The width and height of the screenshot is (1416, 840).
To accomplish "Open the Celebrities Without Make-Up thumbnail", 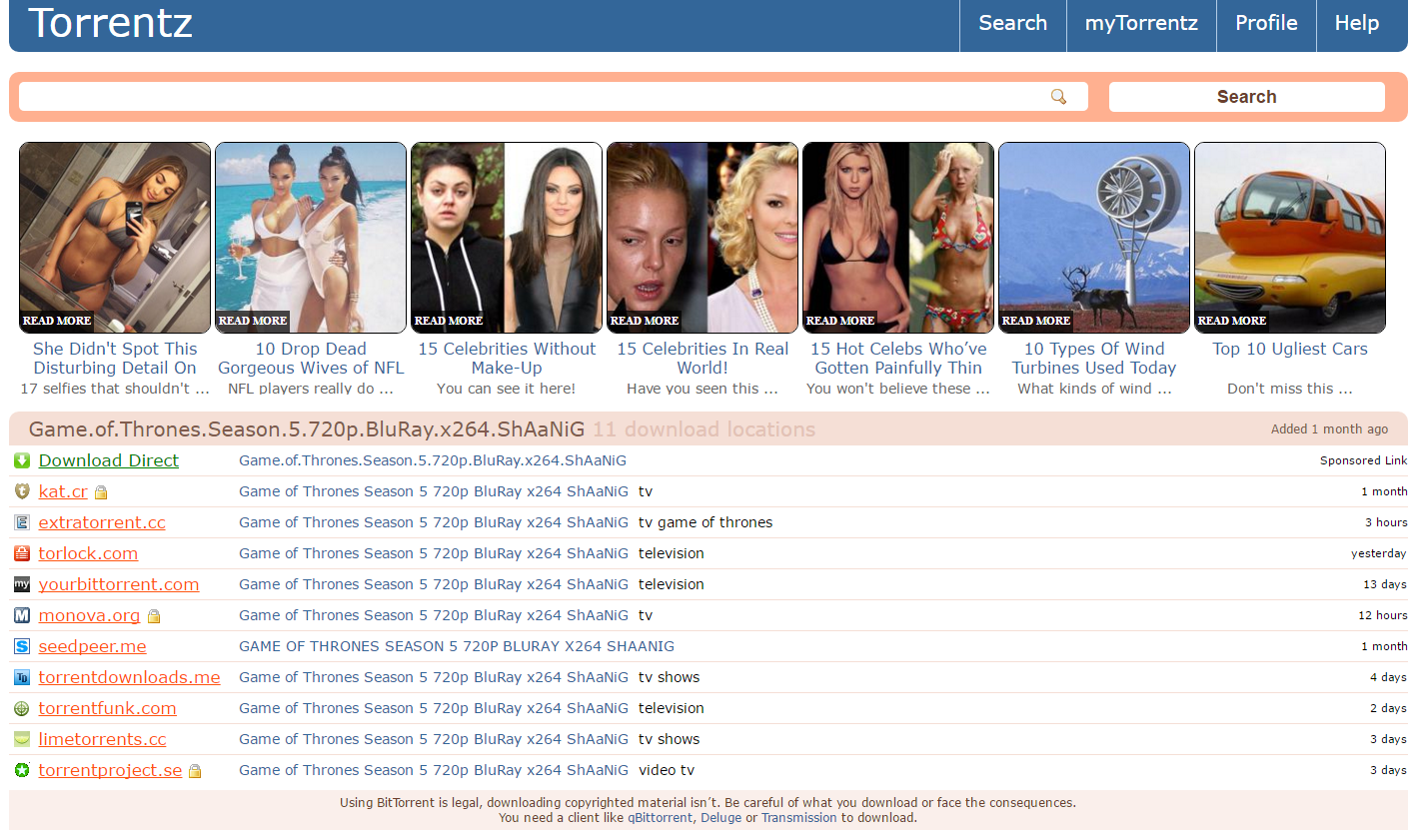I will (507, 238).
